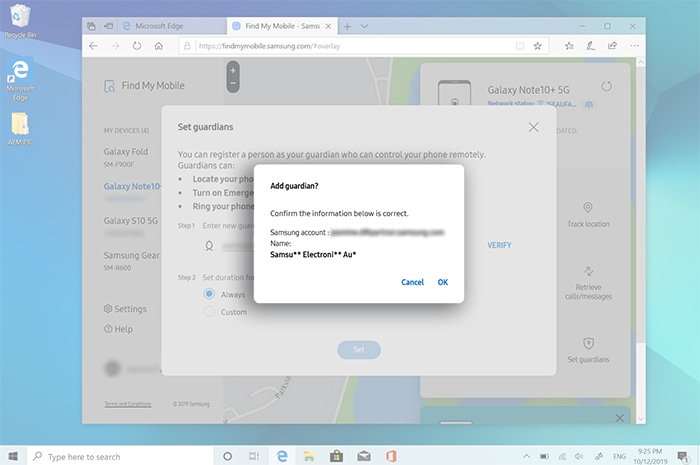The height and width of the screenshot is (465, 700).
Task: Close the bottom notification card
Action: (x=619, y=418)
